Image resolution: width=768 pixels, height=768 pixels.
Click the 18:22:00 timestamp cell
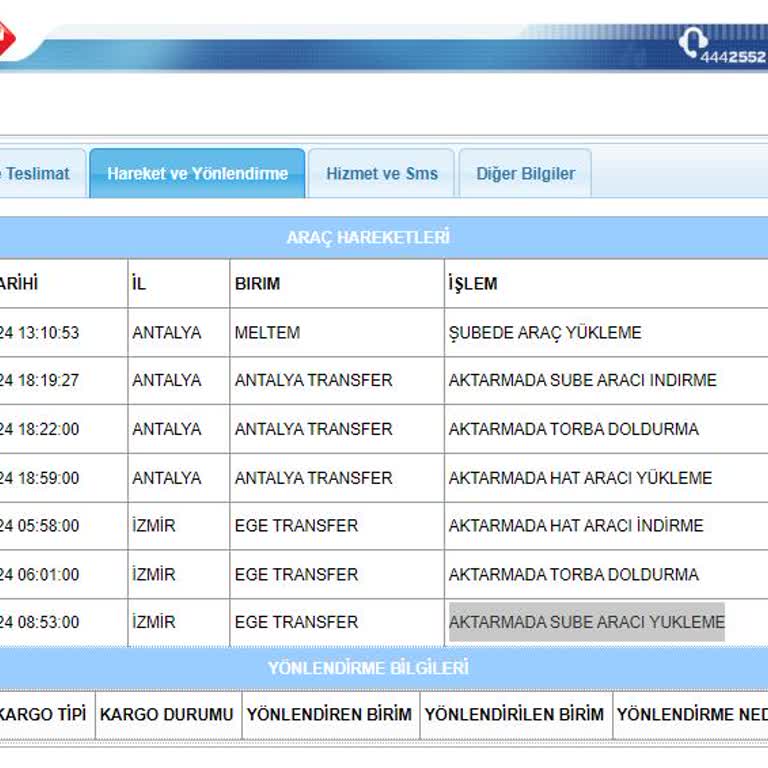[x=64, y=429]
